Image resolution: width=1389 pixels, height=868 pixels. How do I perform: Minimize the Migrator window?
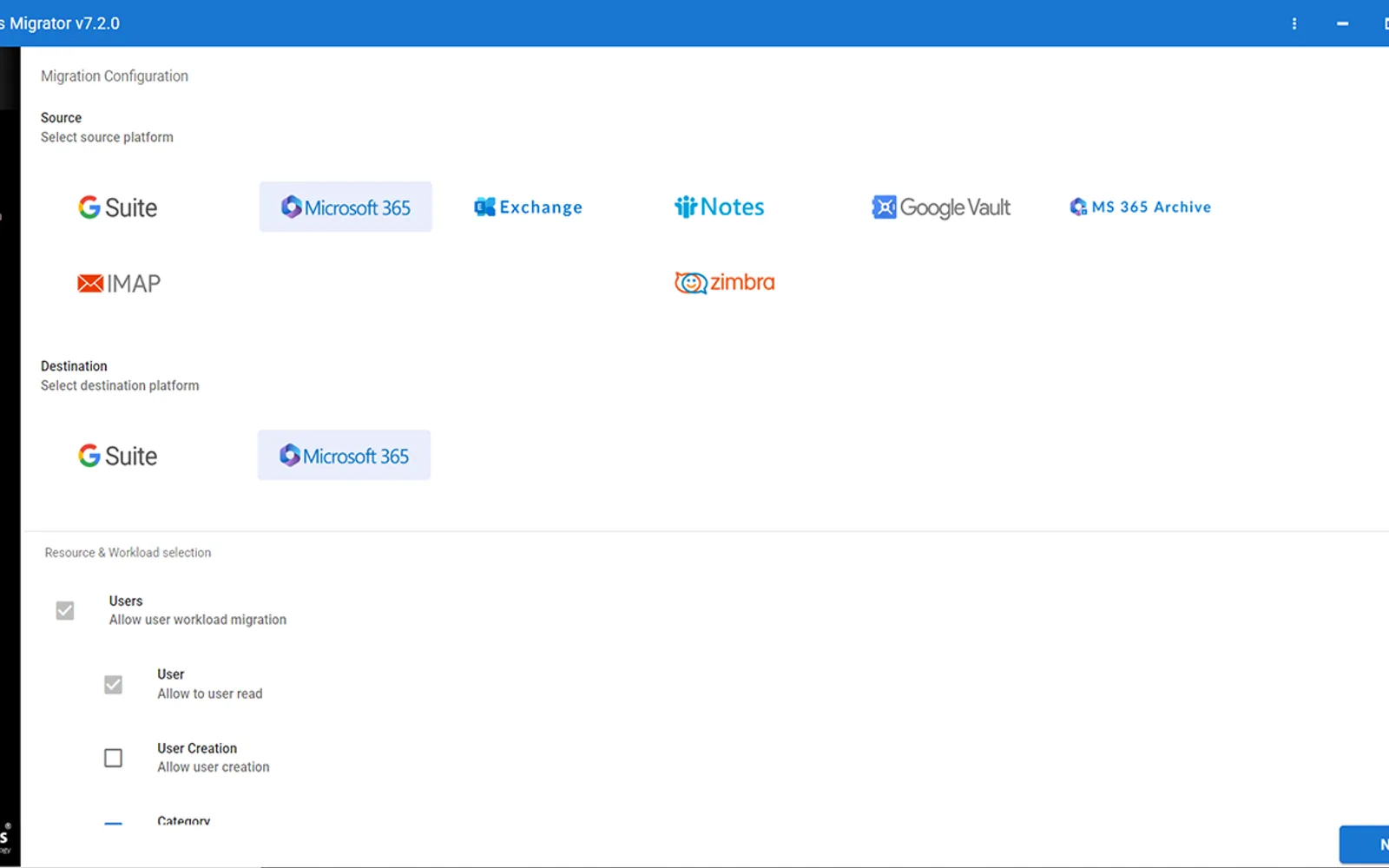tap(1342, 23)
